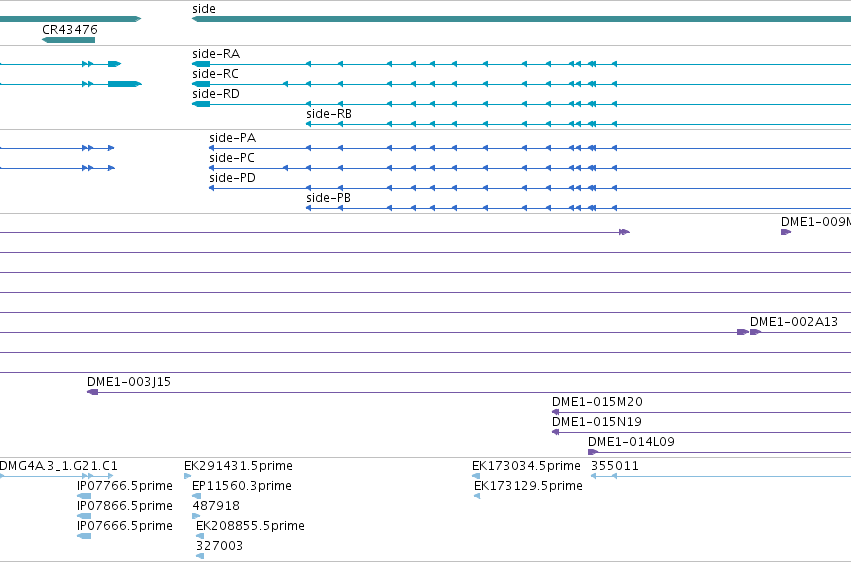Click the DME1-014L09 start arrow marker
Image resolution: width=851 pixels, height=562 pixels.
593,452
